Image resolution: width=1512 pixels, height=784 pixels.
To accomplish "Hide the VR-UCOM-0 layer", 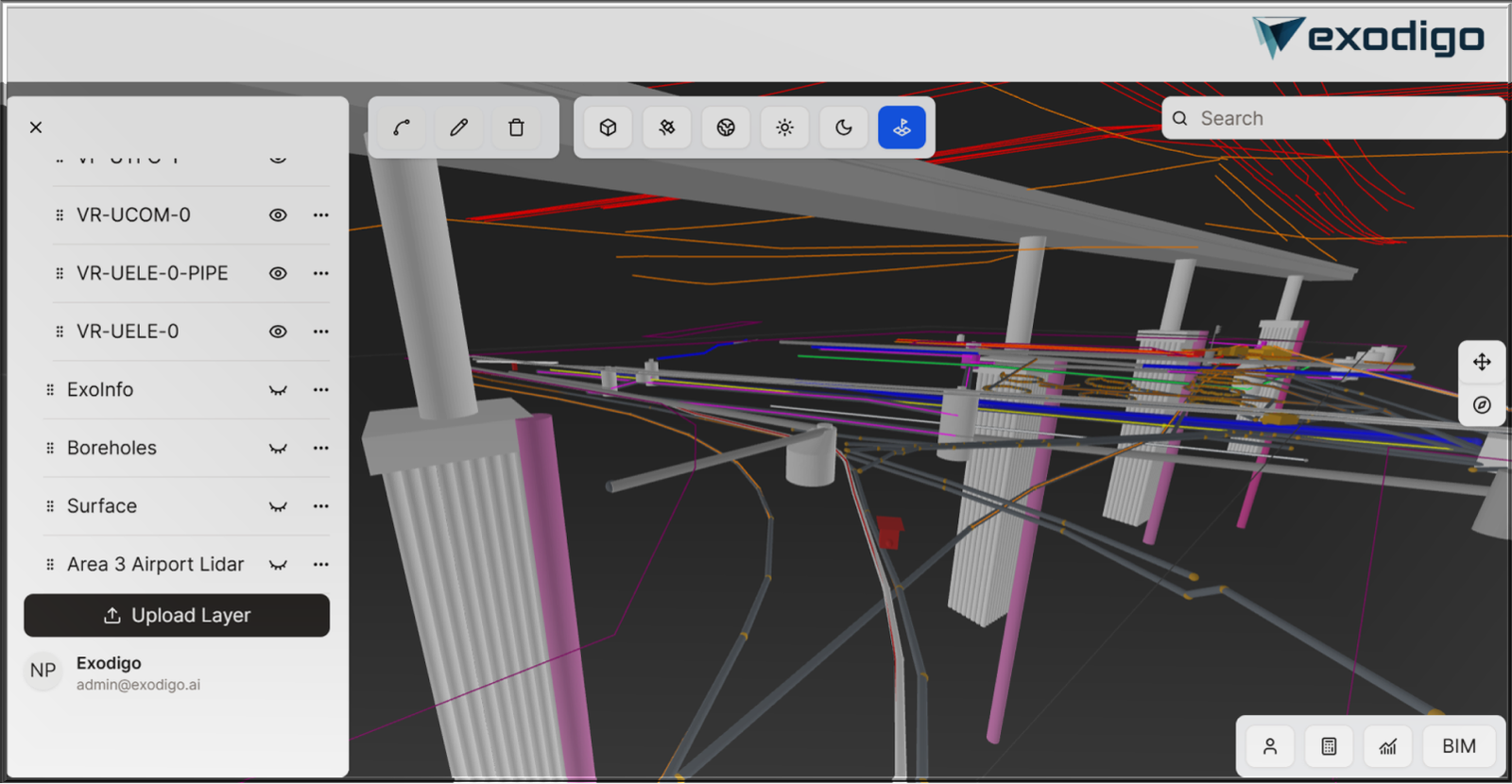I will [x=278, y=215].
